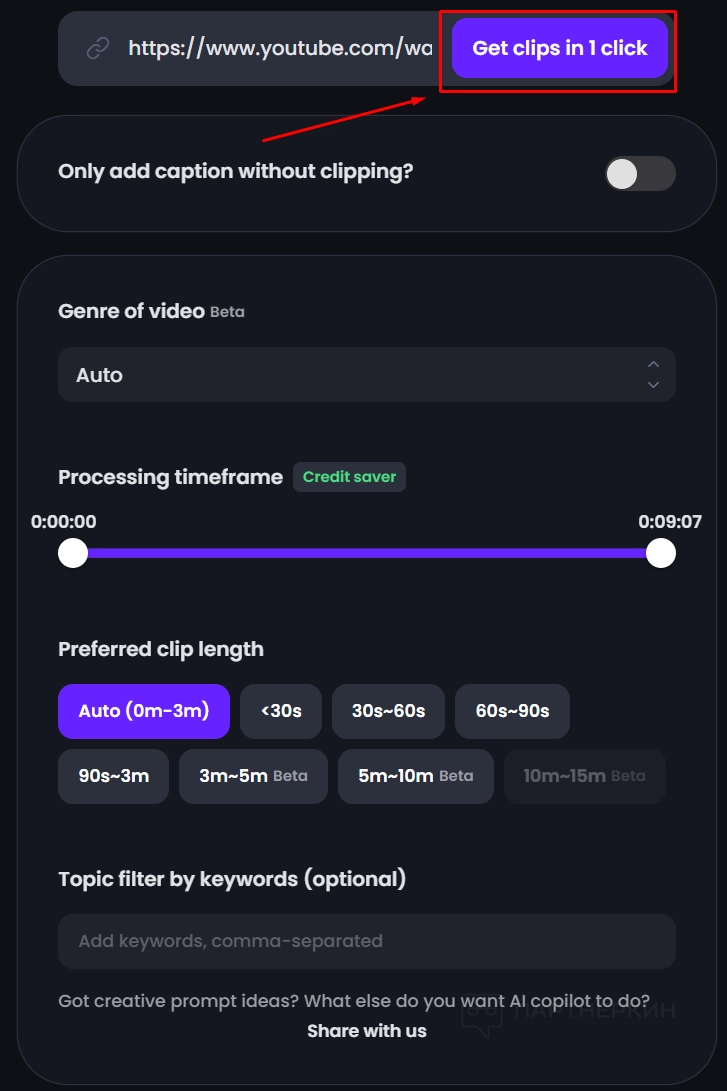Click the purple processing timeframe track
727x1091 pixels.
click(366, 553)
